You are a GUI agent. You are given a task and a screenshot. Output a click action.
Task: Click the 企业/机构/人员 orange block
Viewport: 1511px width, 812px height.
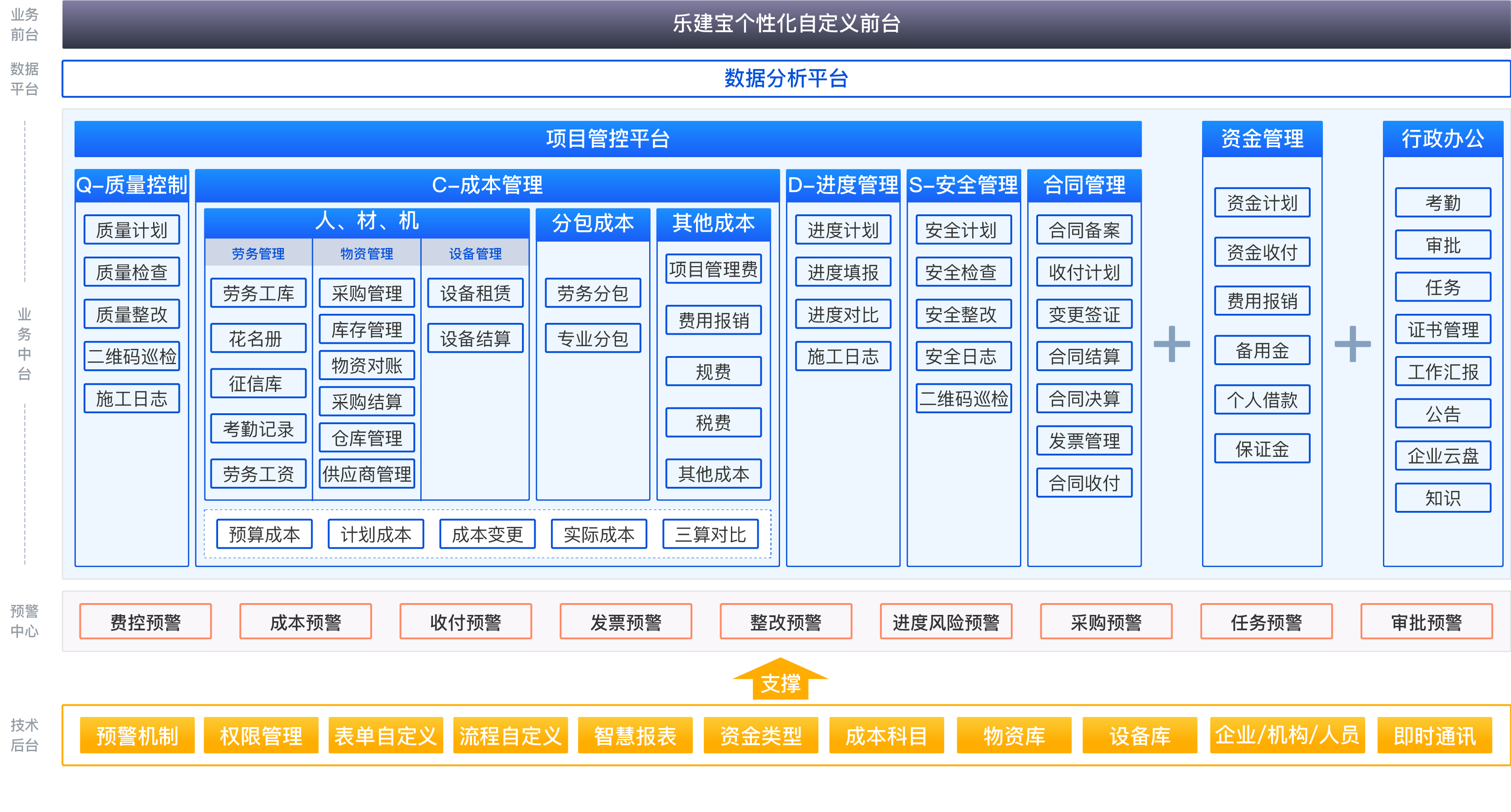coord(1287,735)
